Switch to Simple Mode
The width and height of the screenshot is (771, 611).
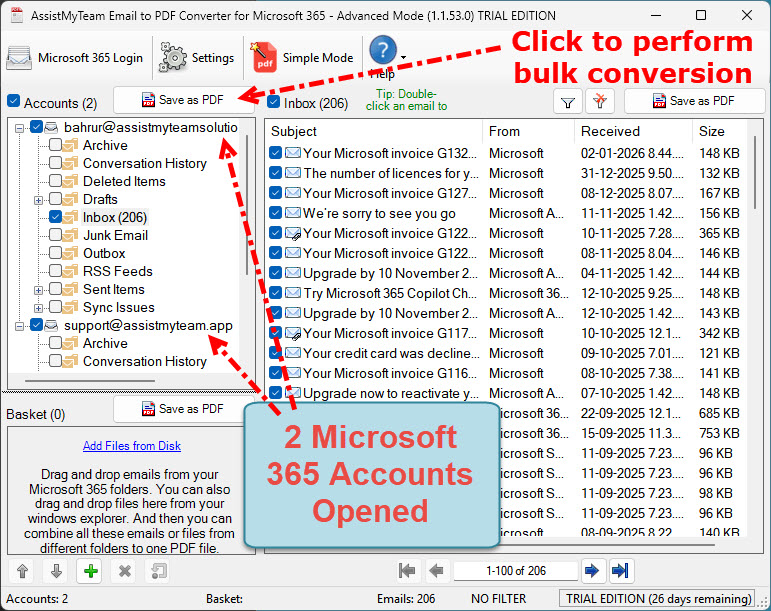(x=303, y=57)
